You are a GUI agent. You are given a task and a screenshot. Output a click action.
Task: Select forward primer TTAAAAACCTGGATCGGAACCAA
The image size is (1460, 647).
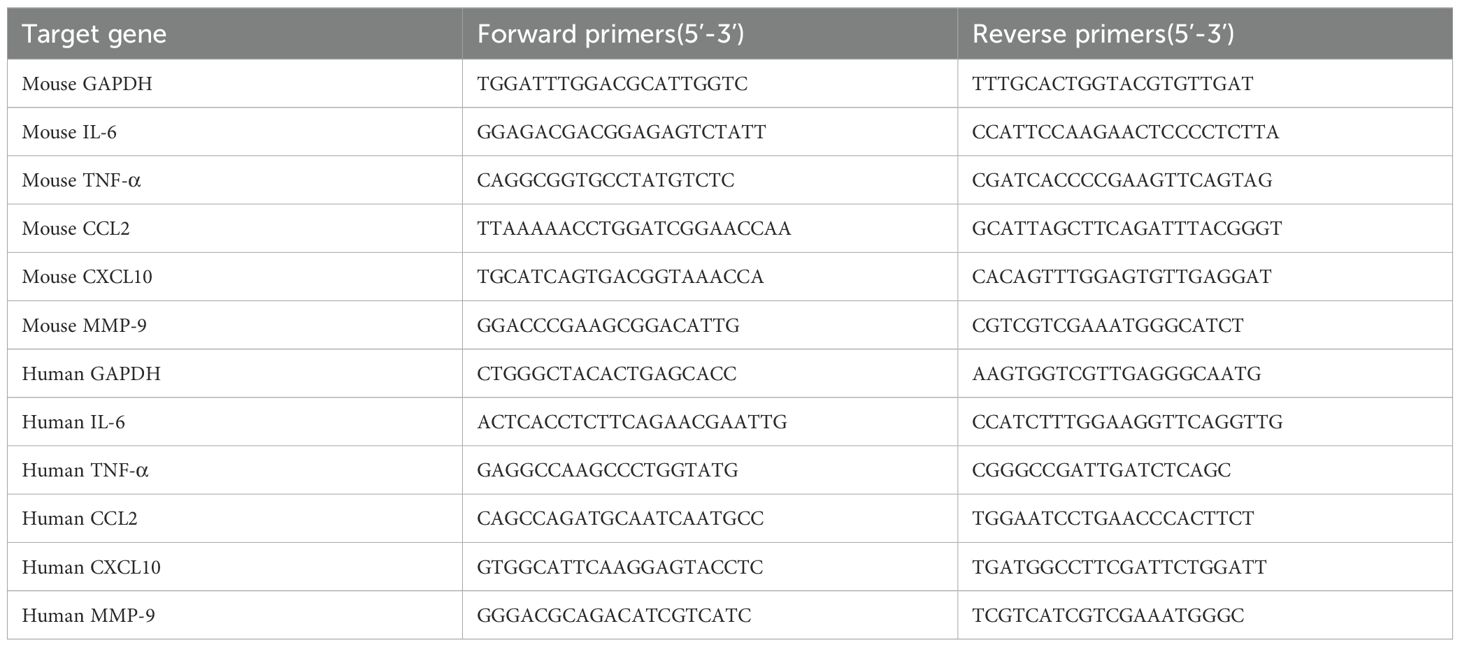tap(634, 229)
